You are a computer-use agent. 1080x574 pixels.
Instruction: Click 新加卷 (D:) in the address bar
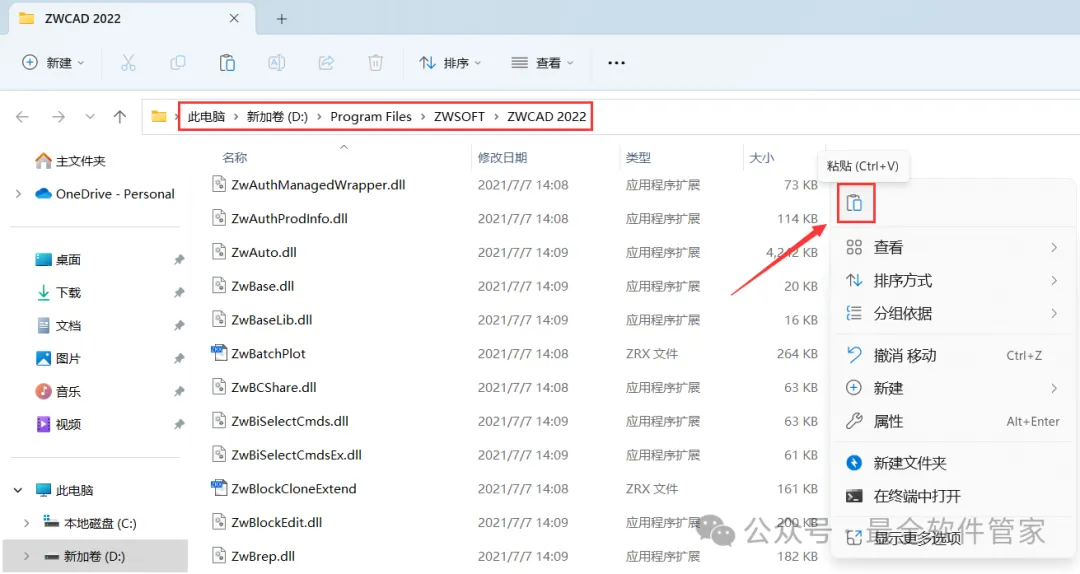278,116
